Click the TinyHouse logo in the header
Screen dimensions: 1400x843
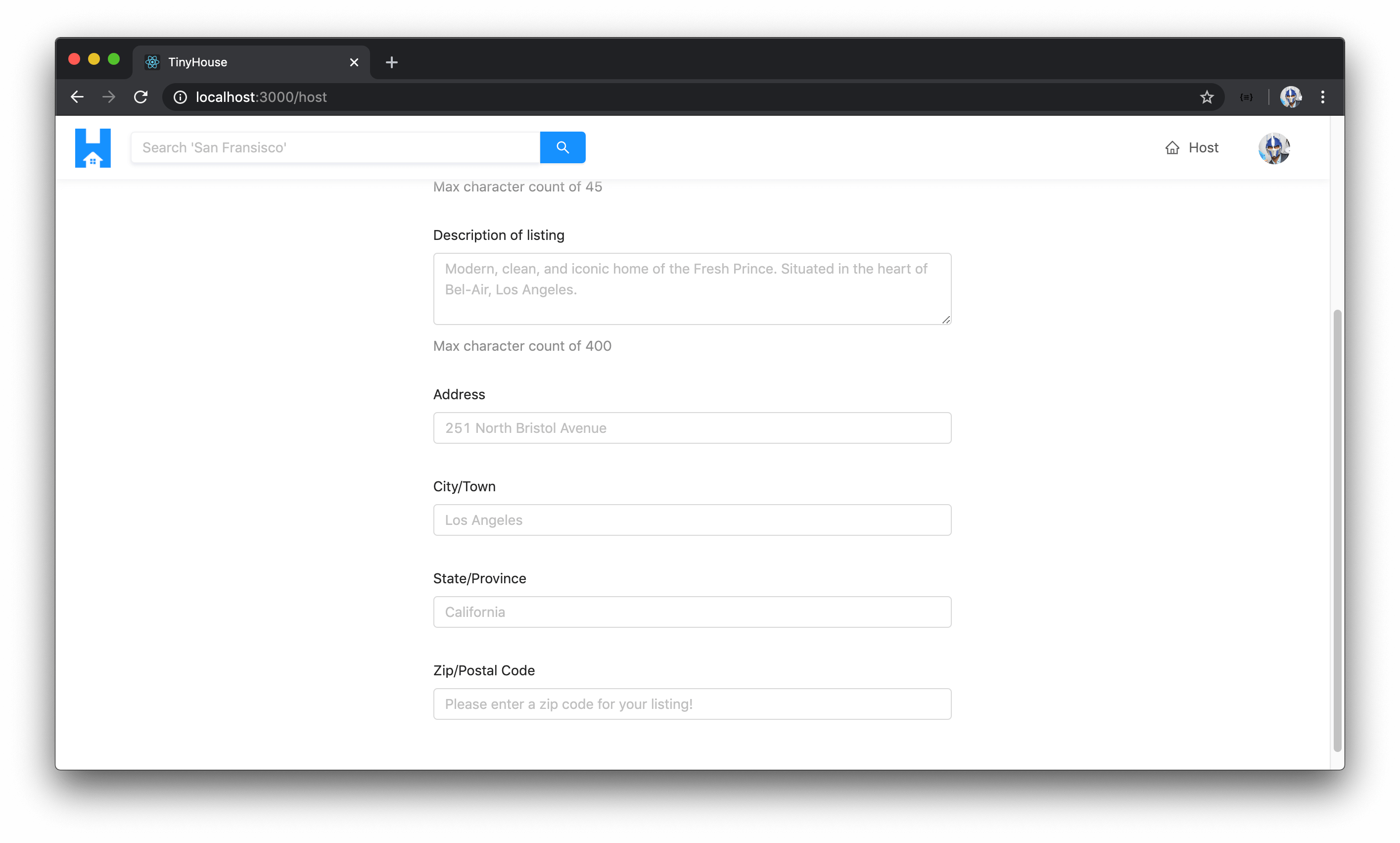pos(93,148)
